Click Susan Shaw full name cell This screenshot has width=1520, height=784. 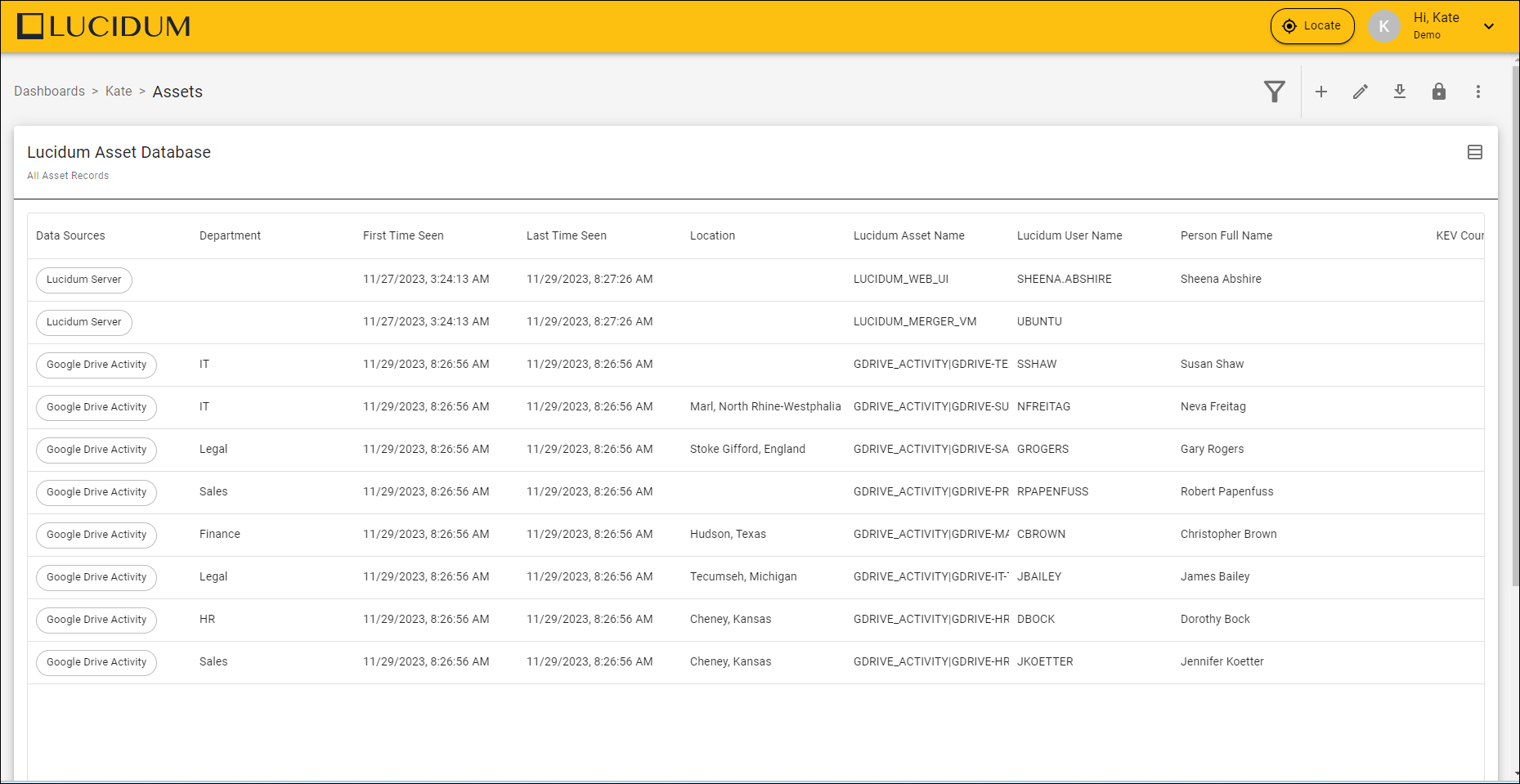(1212, 364)
